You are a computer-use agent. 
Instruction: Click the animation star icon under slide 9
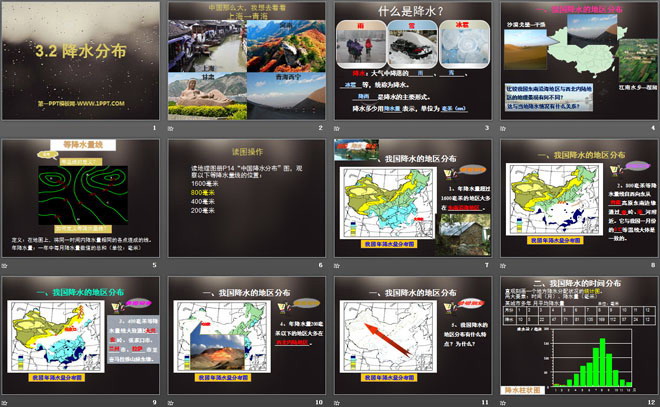pos(4,403)
